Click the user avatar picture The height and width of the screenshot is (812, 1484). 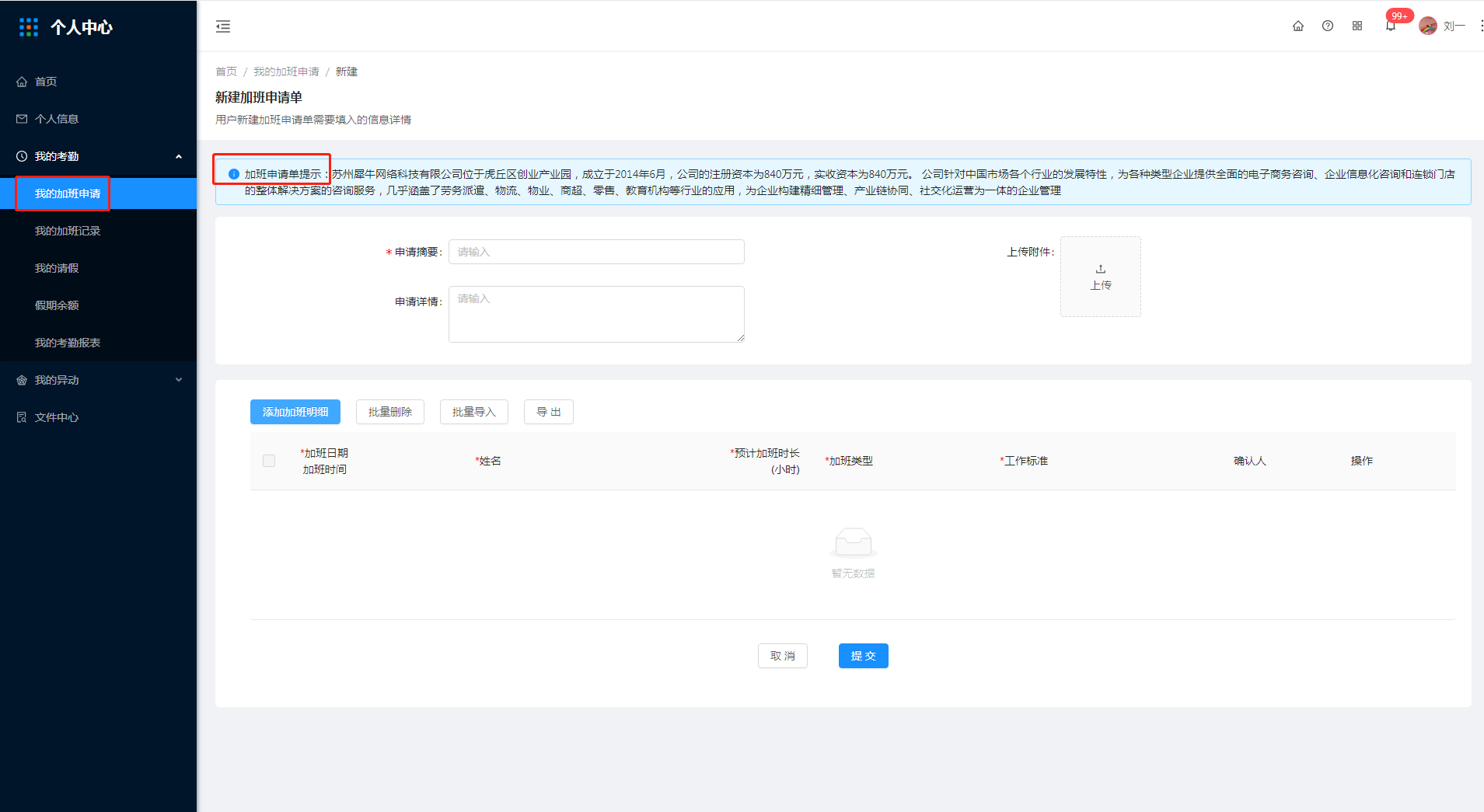(x=1428, y=26)
